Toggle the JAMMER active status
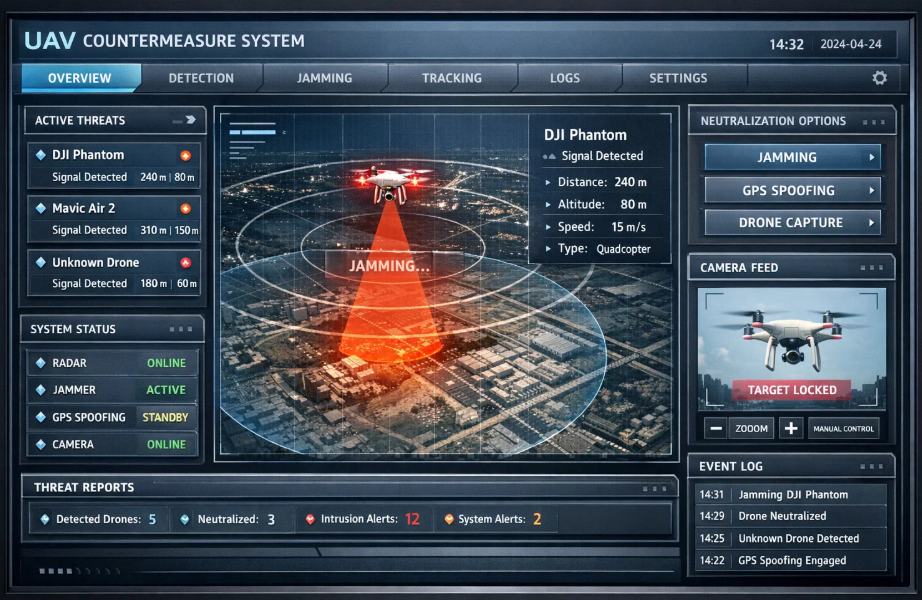Screen dimensions: 922x600 (x=166, y=390)
